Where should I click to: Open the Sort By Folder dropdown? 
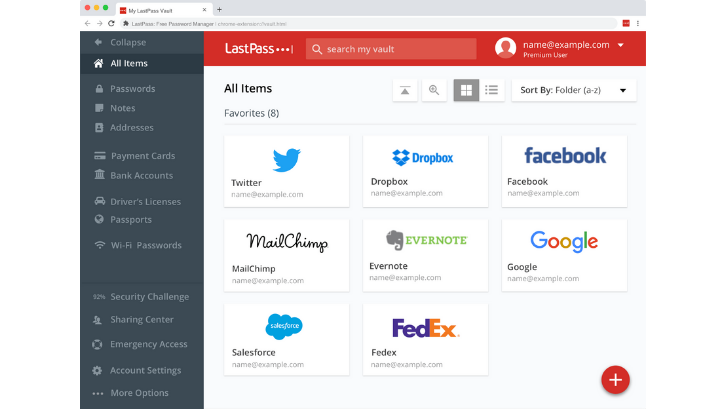[x=574, y=90]
